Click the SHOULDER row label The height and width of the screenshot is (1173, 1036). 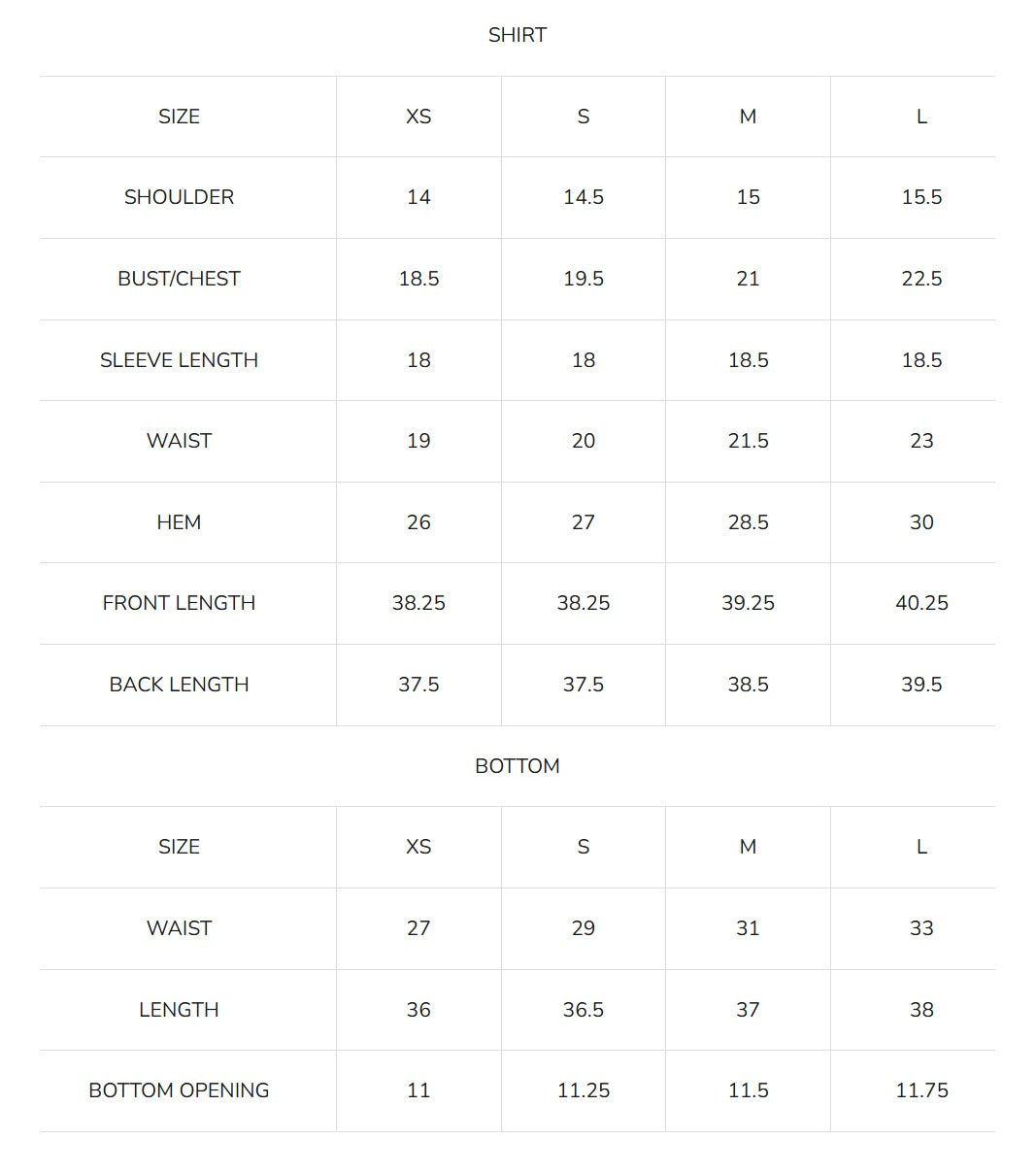(179, 197)
